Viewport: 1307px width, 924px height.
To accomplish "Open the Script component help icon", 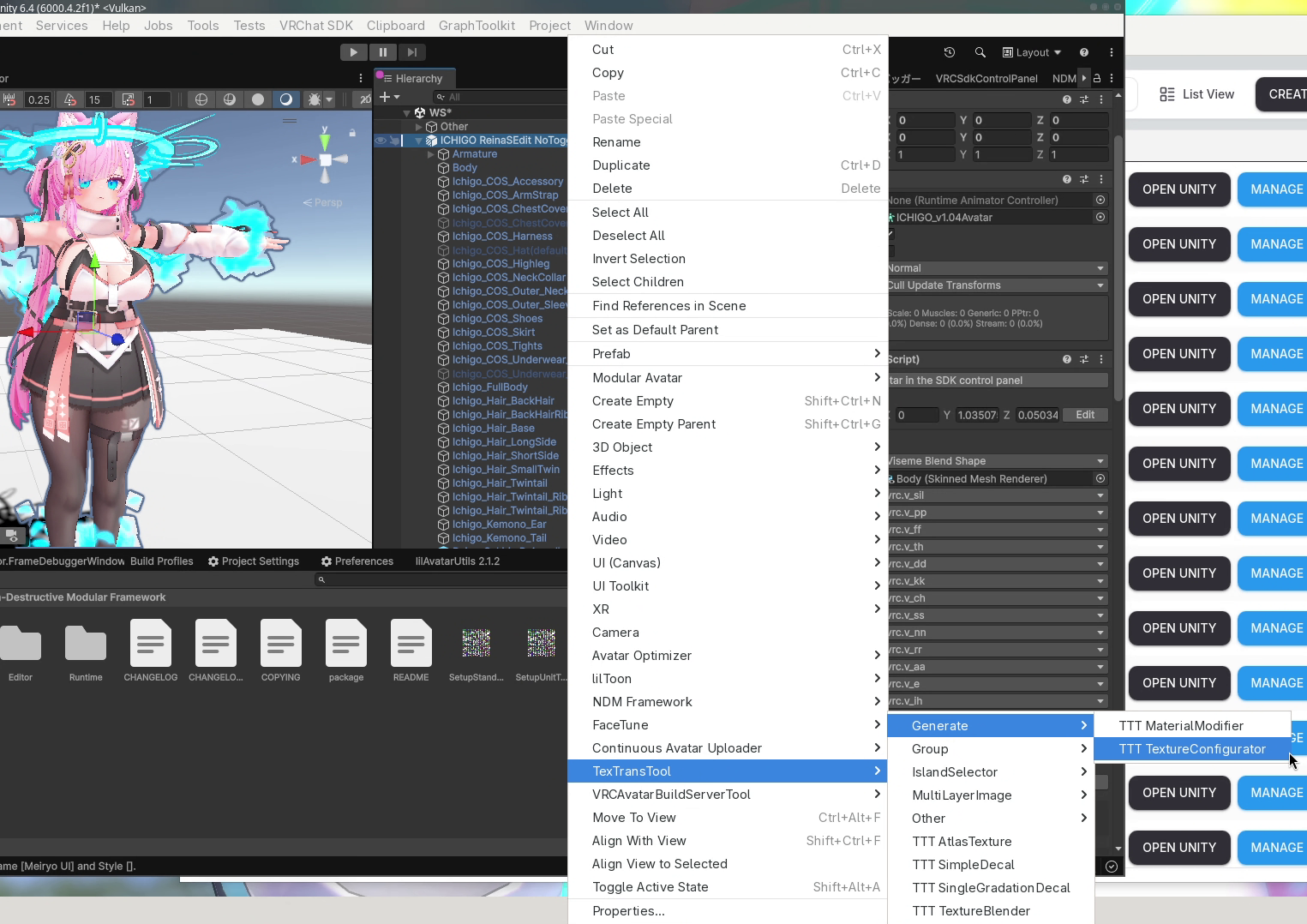I will coord(1067,359).
